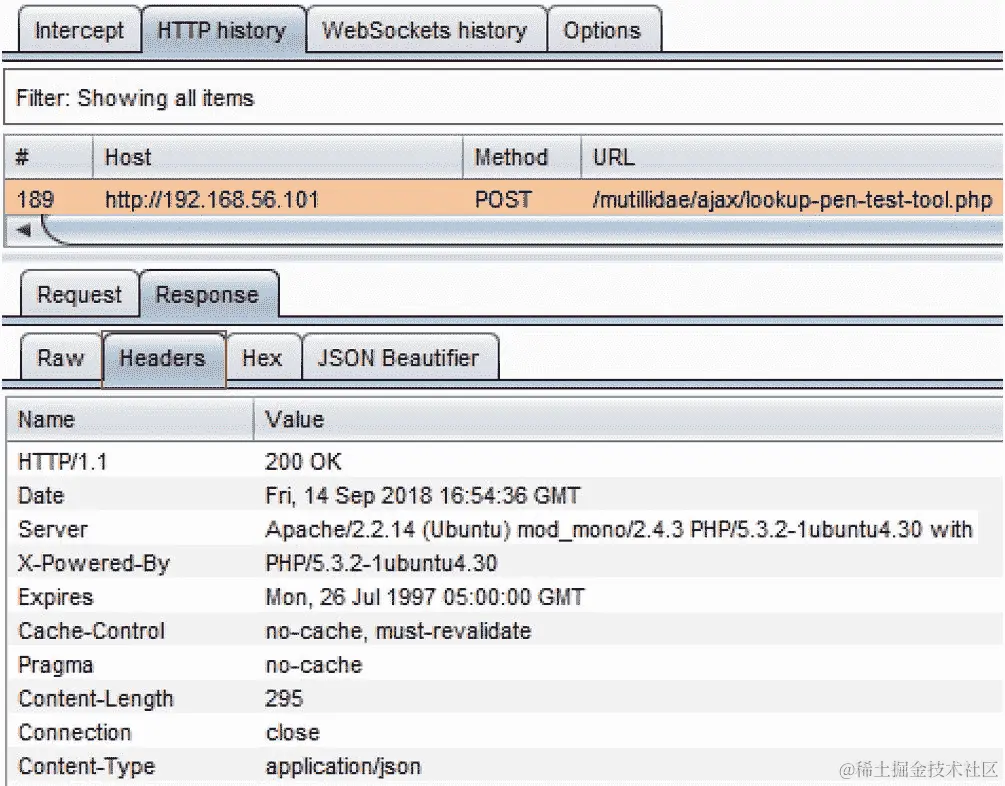
Task: Sort by the Method column header
Action: tap(522, 157)
